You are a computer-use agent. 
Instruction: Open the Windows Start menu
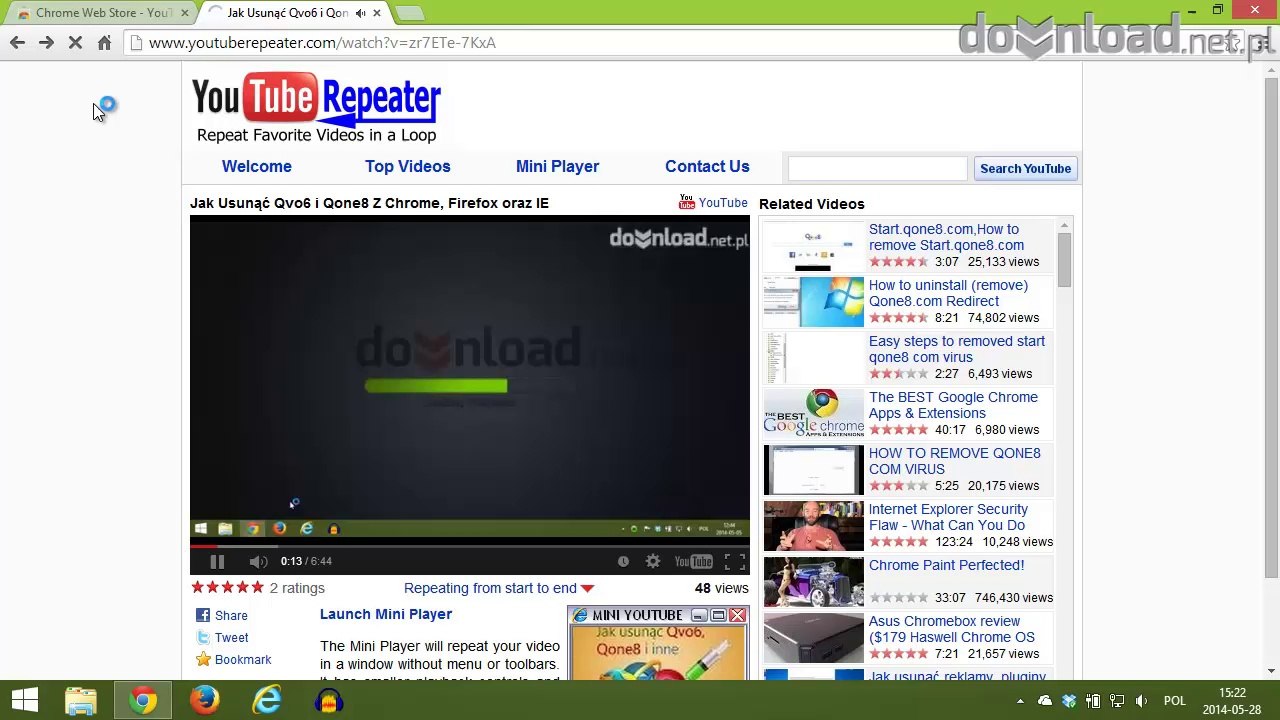pos(25,701)
